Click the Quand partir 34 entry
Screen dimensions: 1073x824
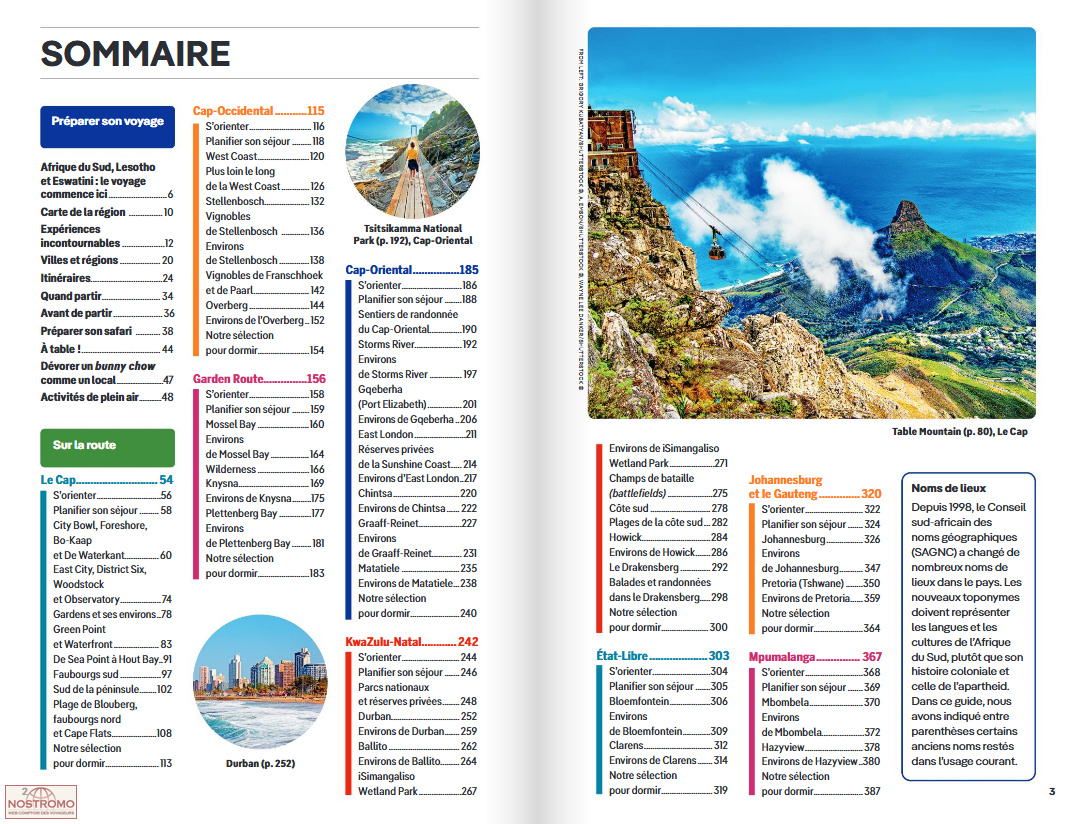[x=107, y=296]
